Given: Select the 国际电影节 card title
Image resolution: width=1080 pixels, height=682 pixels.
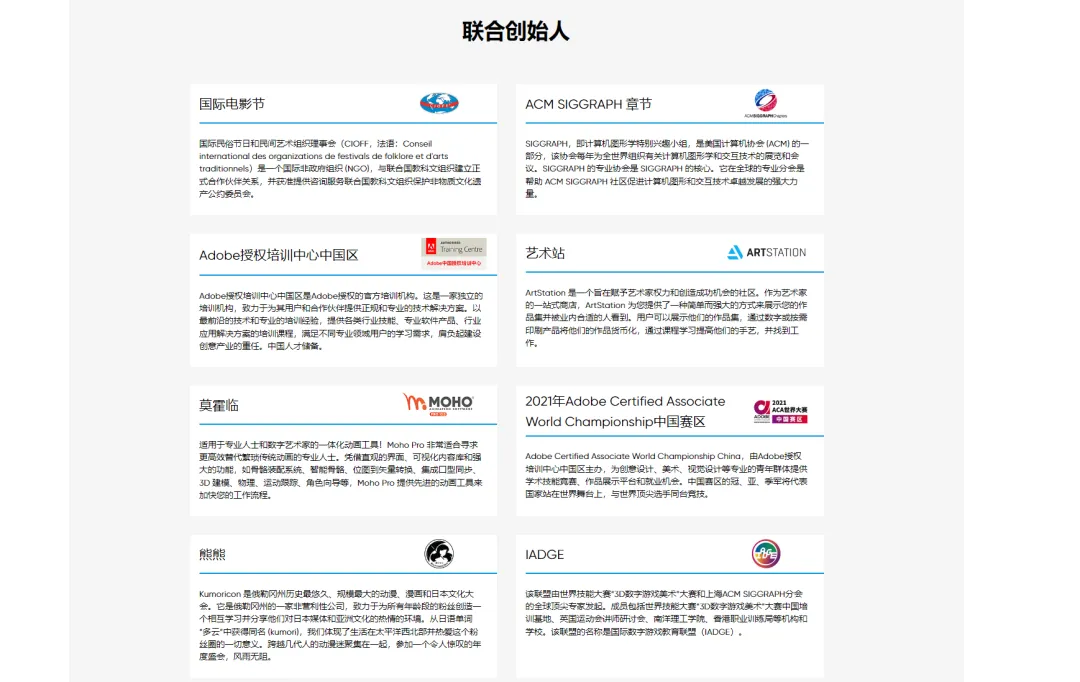Looking at the screenshot, I should click(x=232, y=104).
